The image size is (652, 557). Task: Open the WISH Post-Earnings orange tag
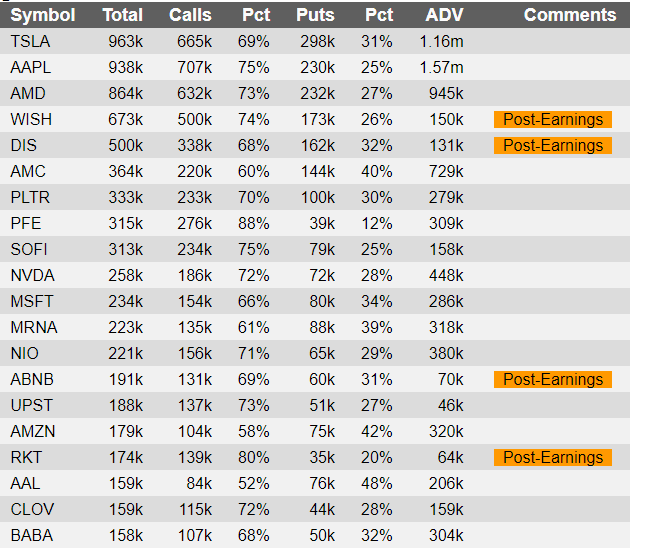click(x=553, y=119)
